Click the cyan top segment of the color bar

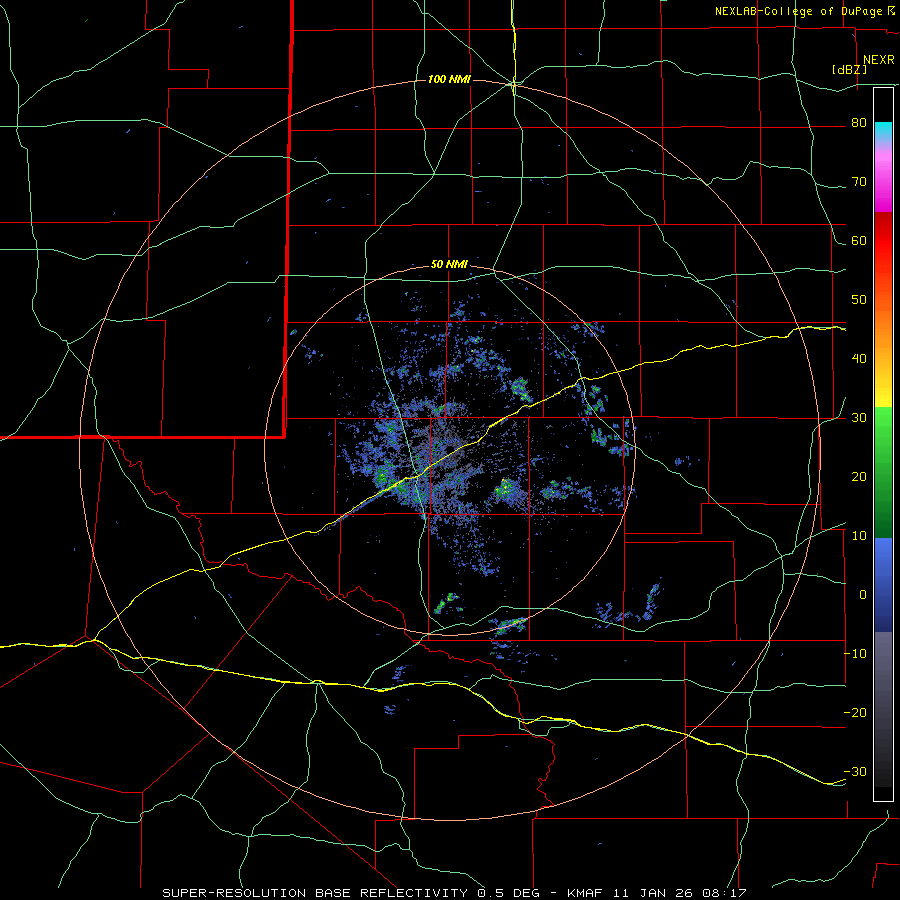tap(883, 132)
